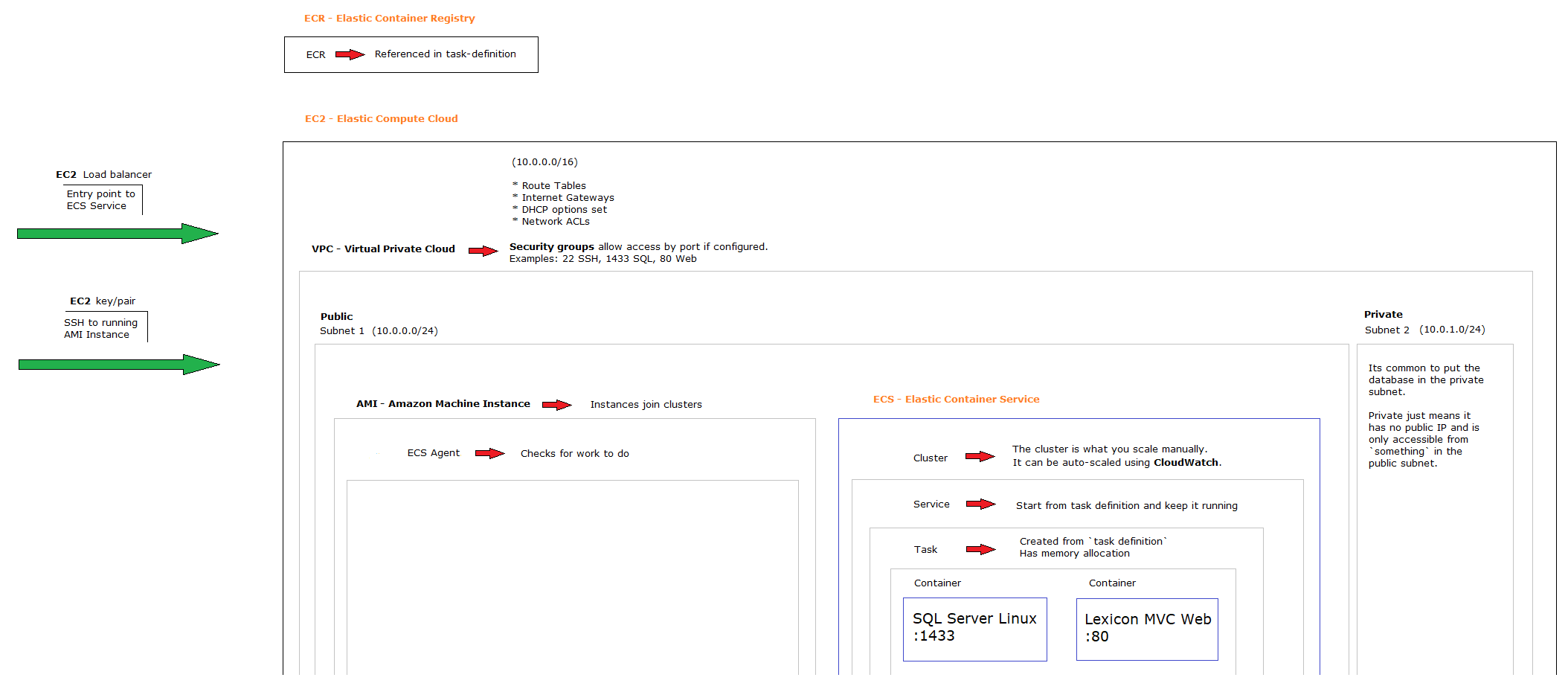Image resolution: width=1568 pixels, height=692 pixels.
Task: Click 'Start from task definition and keep it running'
Action: [1126, 506]
